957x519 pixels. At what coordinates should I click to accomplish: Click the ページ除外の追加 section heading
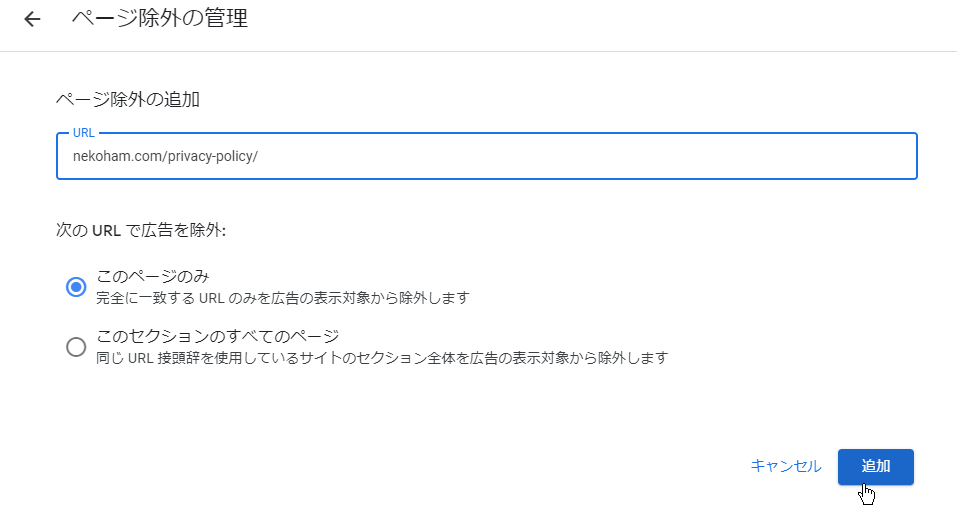128,99
